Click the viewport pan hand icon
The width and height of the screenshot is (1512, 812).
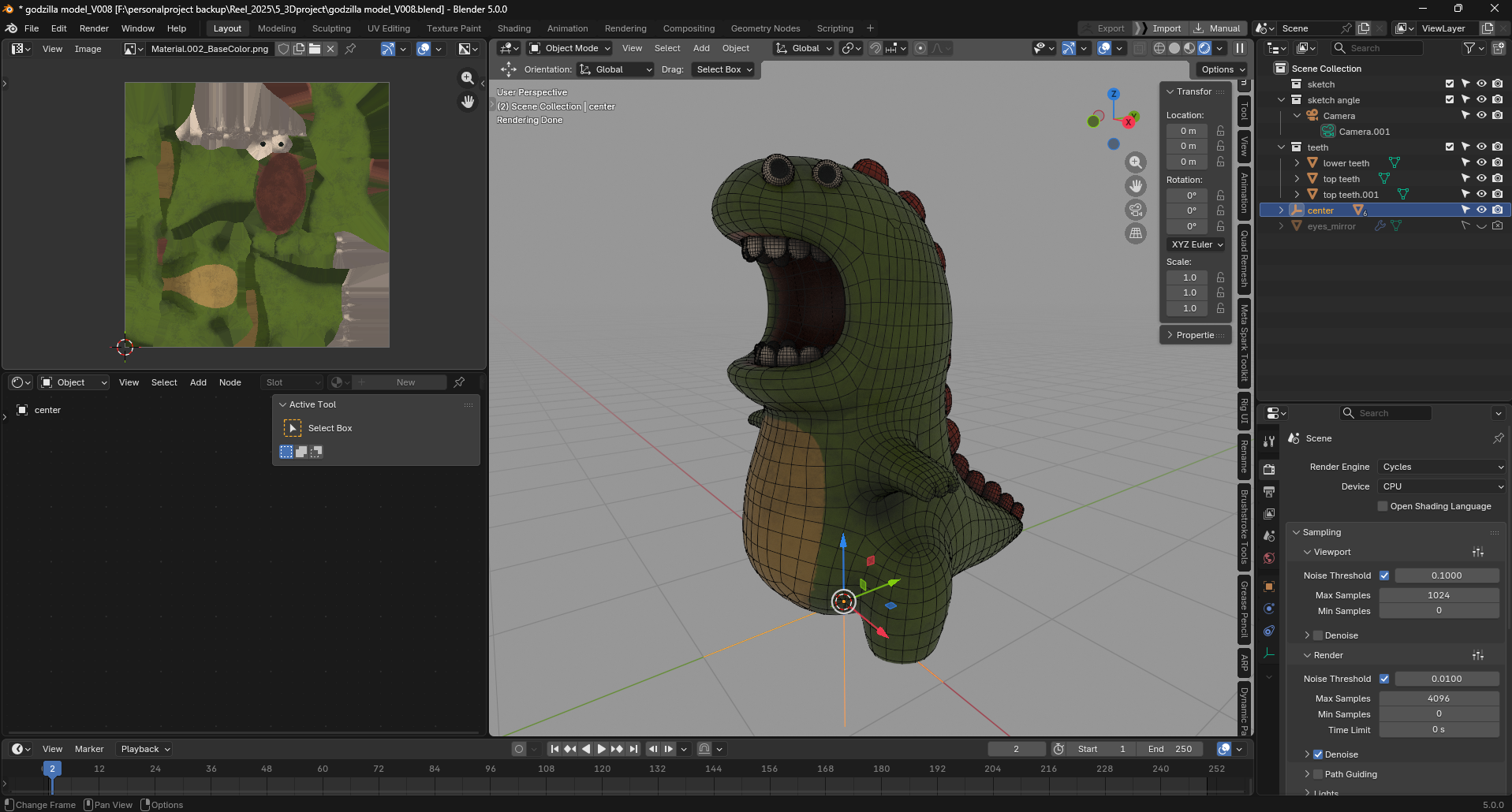click(x=1136, y=186)
